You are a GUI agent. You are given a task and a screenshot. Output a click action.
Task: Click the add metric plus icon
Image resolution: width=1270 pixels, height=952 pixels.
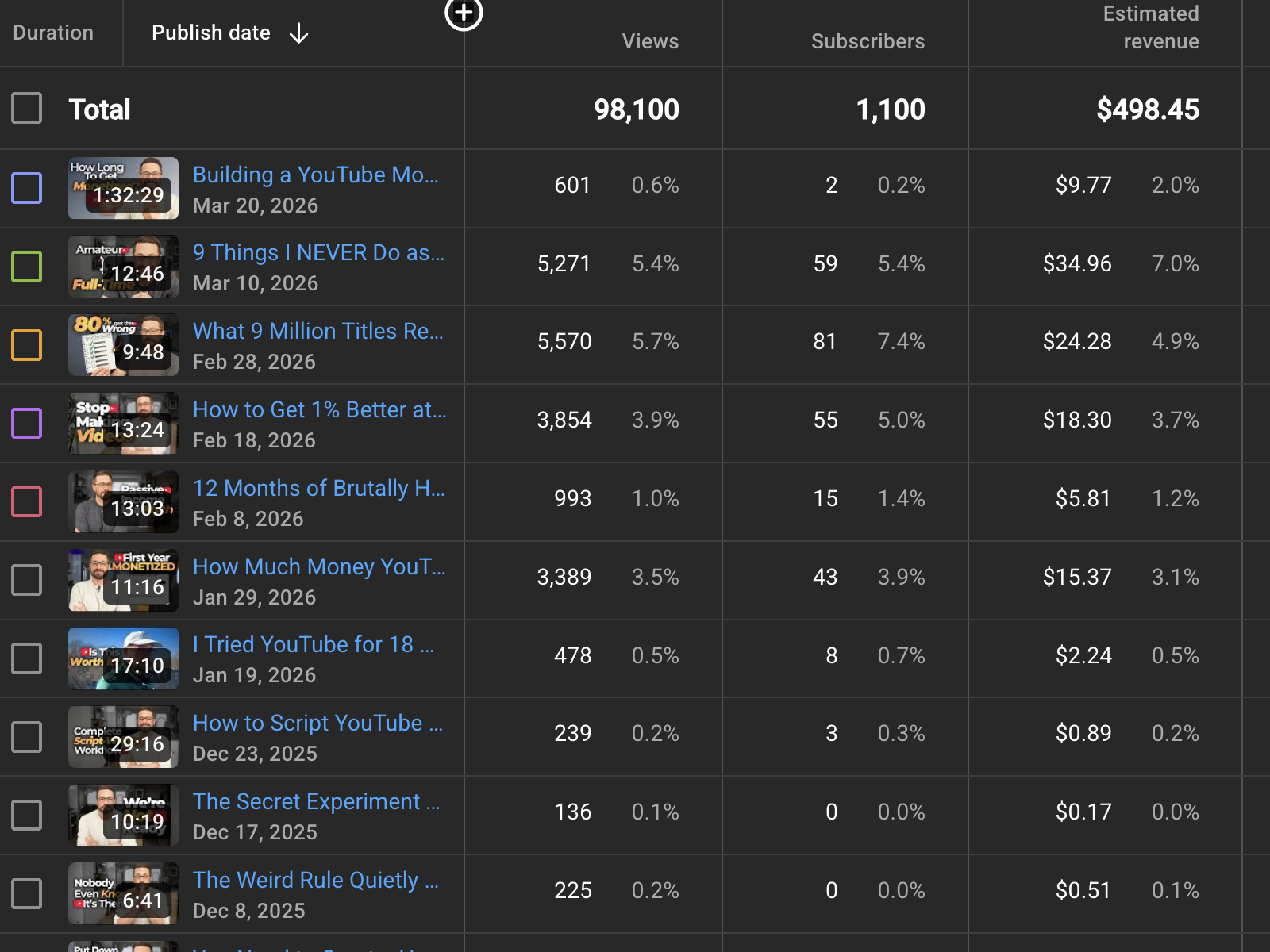464,14
